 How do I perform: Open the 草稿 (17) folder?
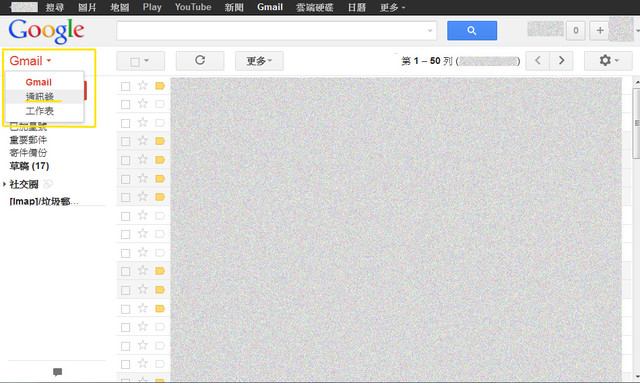click(29, 166)
